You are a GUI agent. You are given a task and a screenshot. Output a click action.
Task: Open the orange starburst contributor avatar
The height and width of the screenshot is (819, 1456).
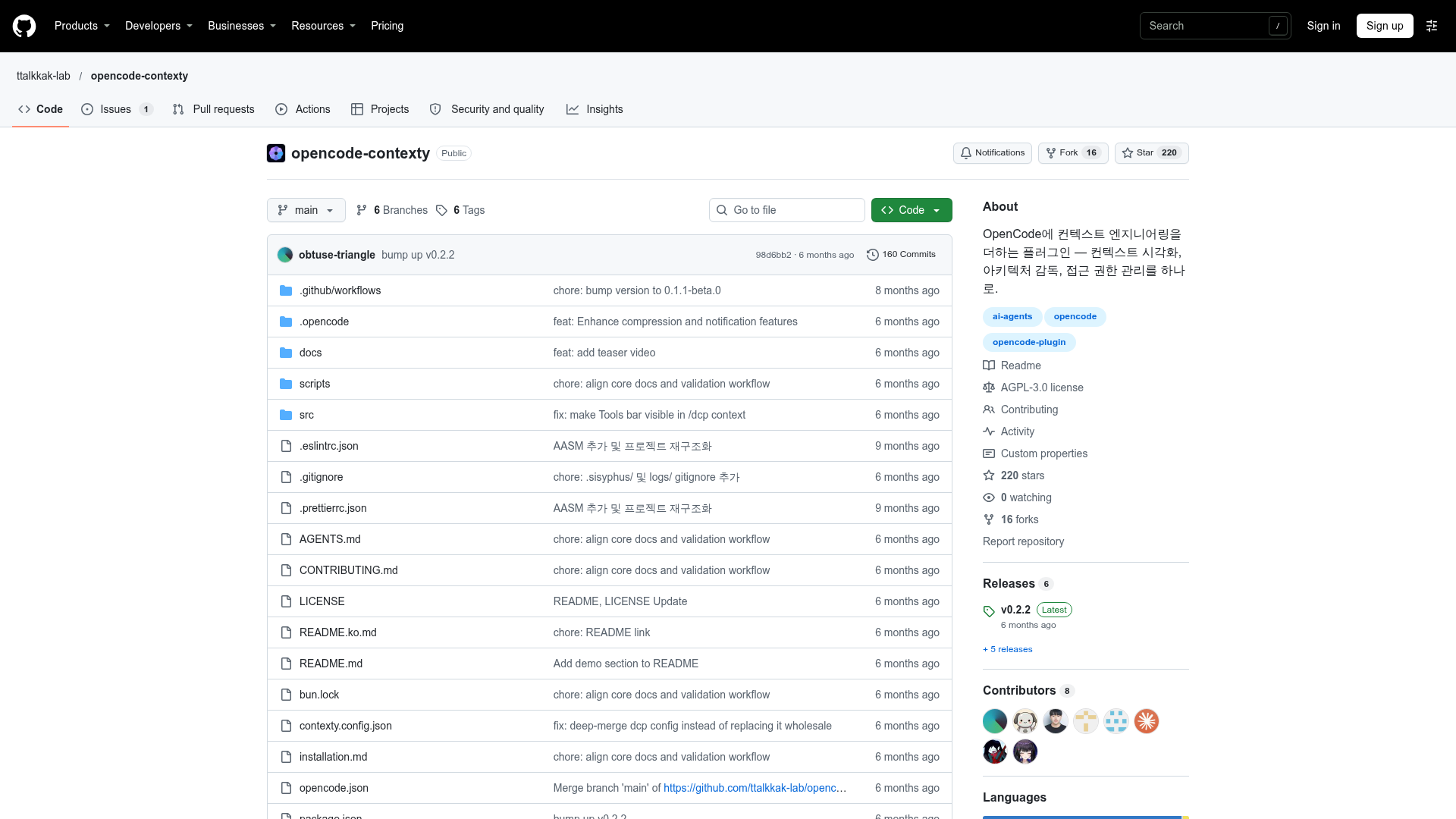pyautogui.click(x=1147, y=721)
